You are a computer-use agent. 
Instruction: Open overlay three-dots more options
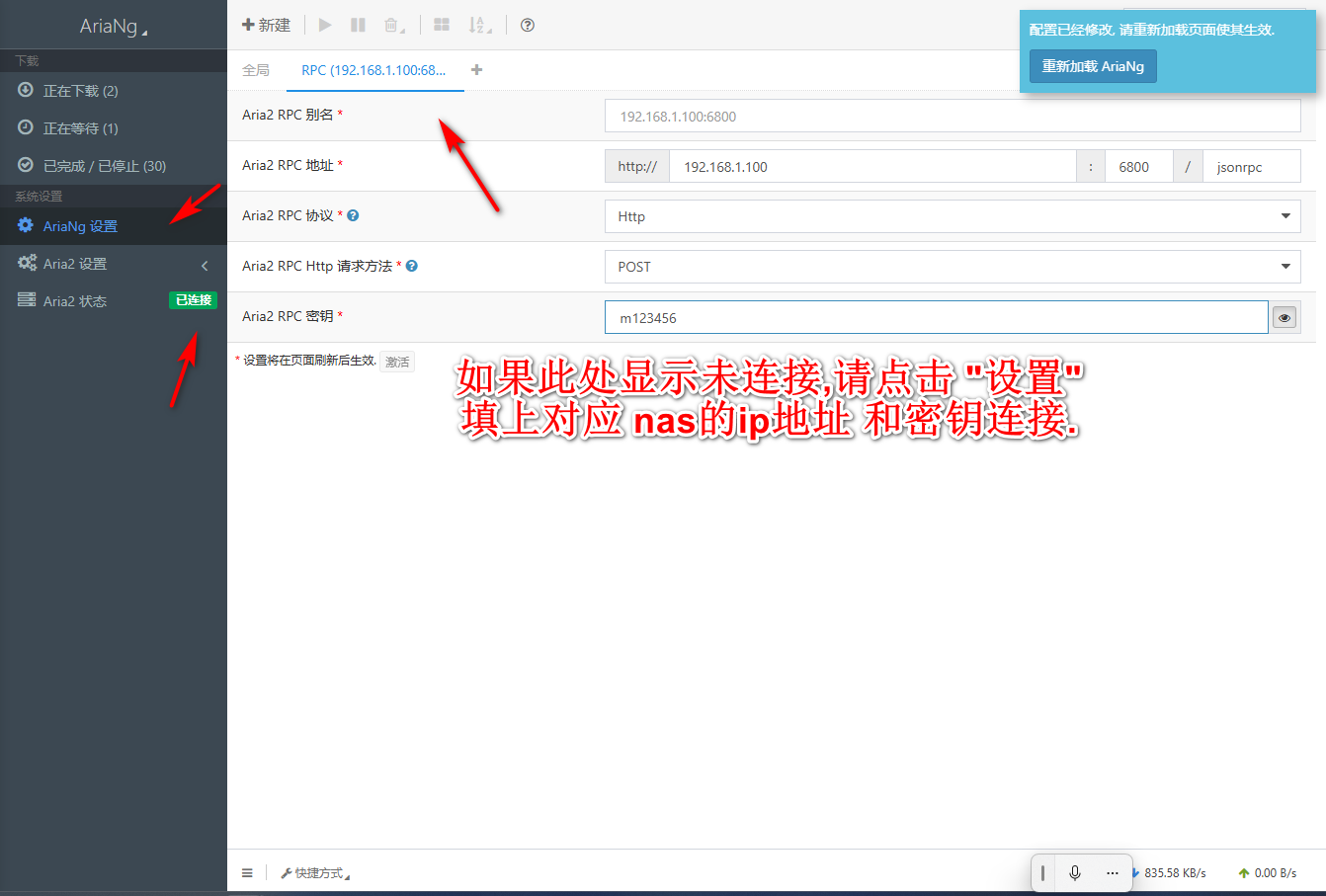(1113, 872)
